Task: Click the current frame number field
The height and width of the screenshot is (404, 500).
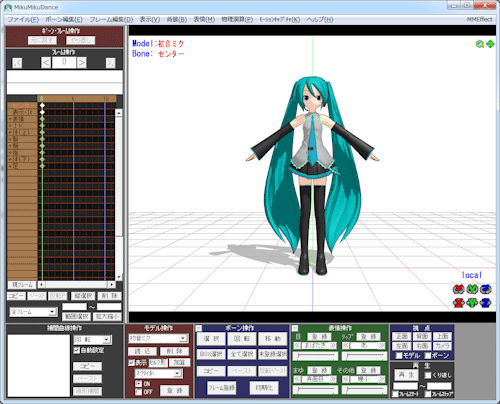Action: pos(64,62)
